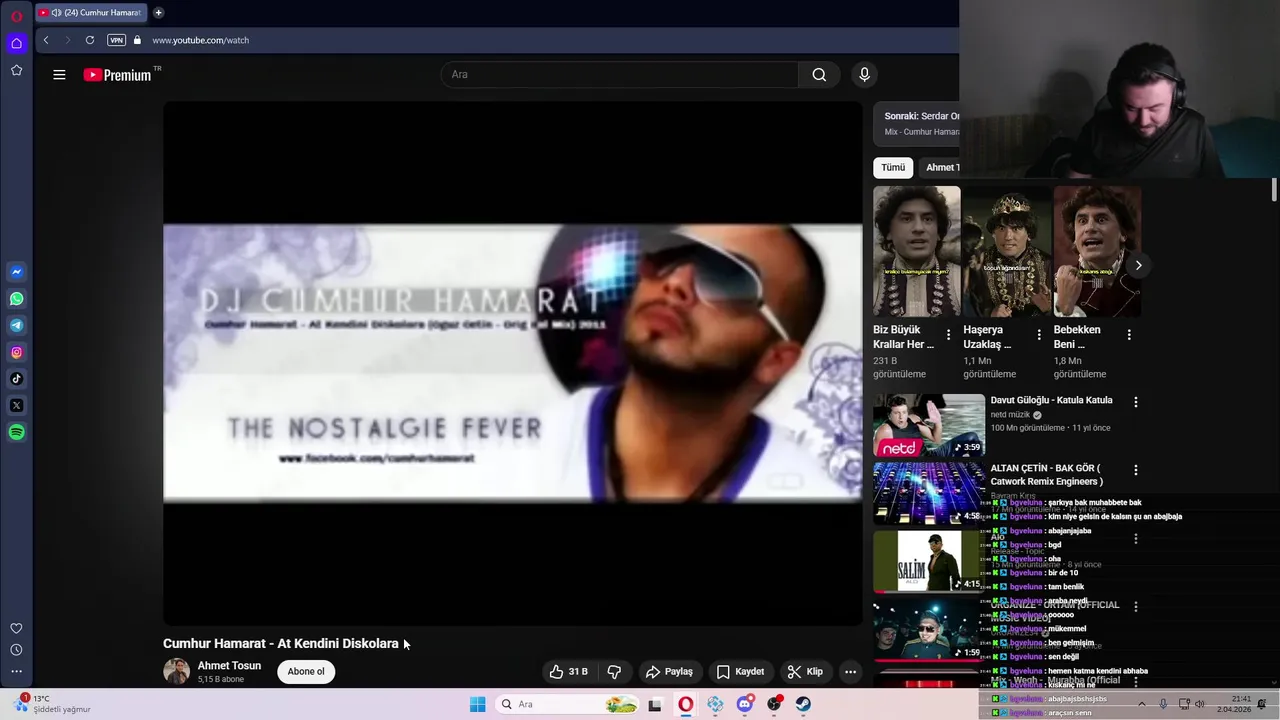Select the Cumhur Hamarat browser tab
The height and width of the screenshot is (720, 1280).
(x=91, y=13)
